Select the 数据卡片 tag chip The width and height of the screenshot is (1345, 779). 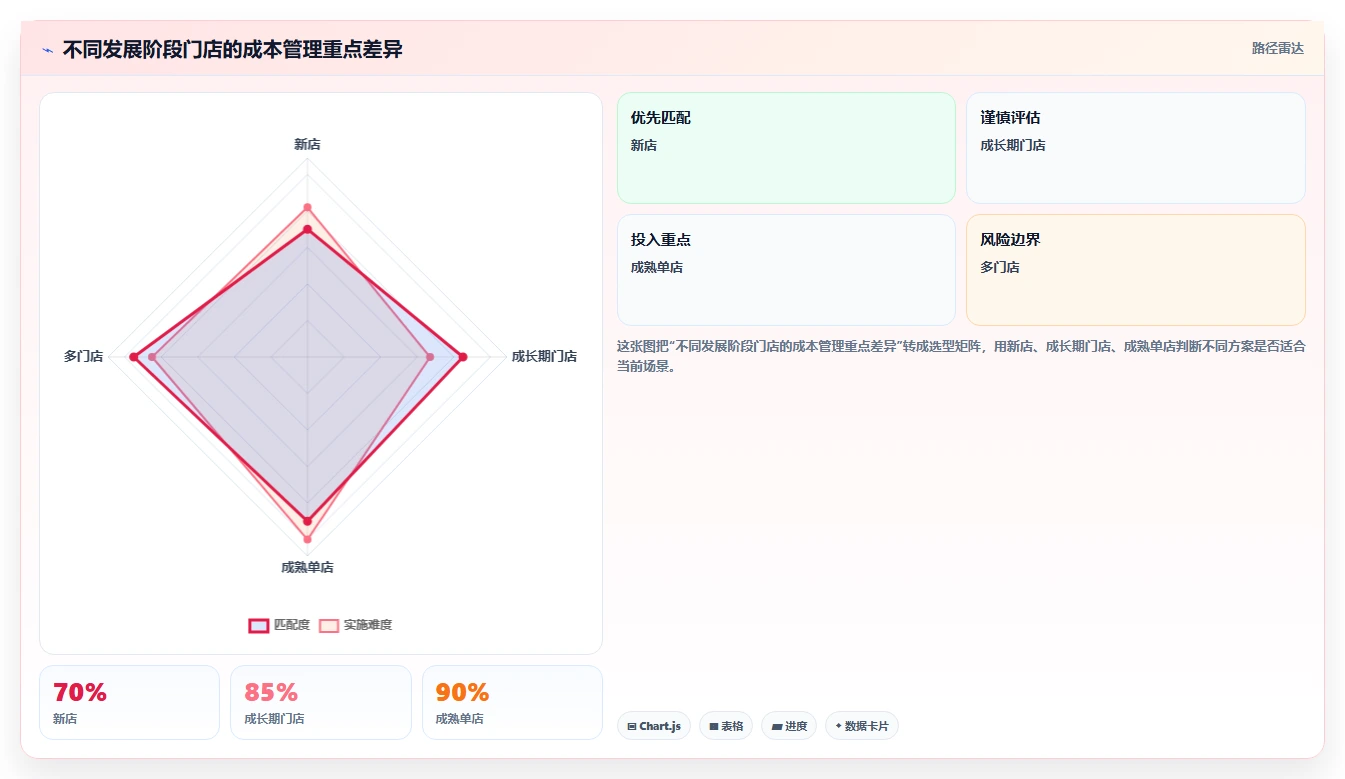click(x=861, y=726)
